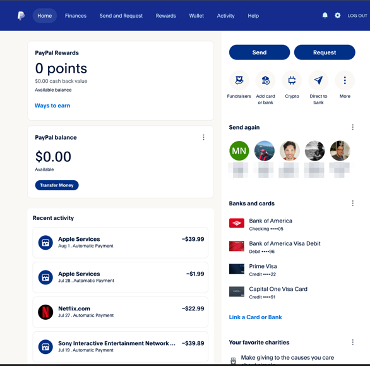Open the Rewards page

pos(166,16)
